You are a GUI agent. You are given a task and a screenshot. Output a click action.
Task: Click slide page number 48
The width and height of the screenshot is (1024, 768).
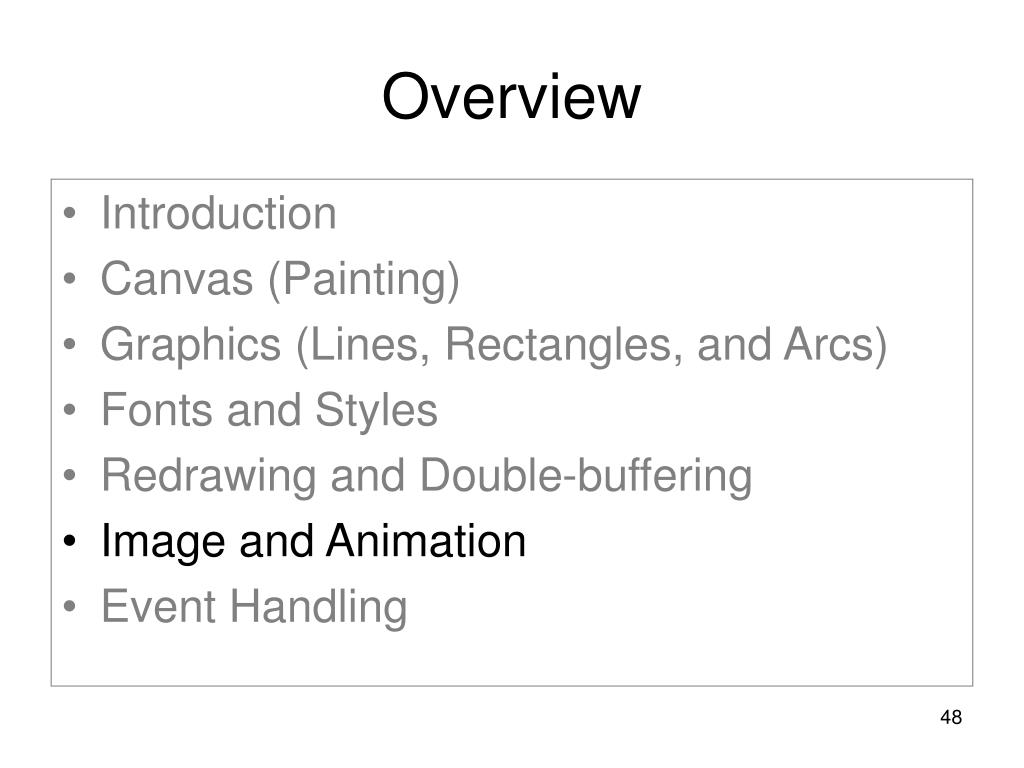click(x=951, y=717)
